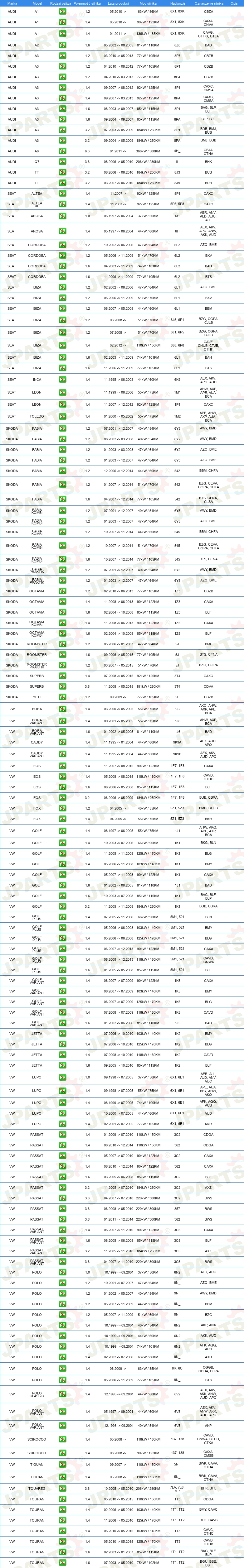Select engine codes BTS, CFNA, CLSA
The height and width of the screenshot is (1568, 244).
[x=209, y=499]
